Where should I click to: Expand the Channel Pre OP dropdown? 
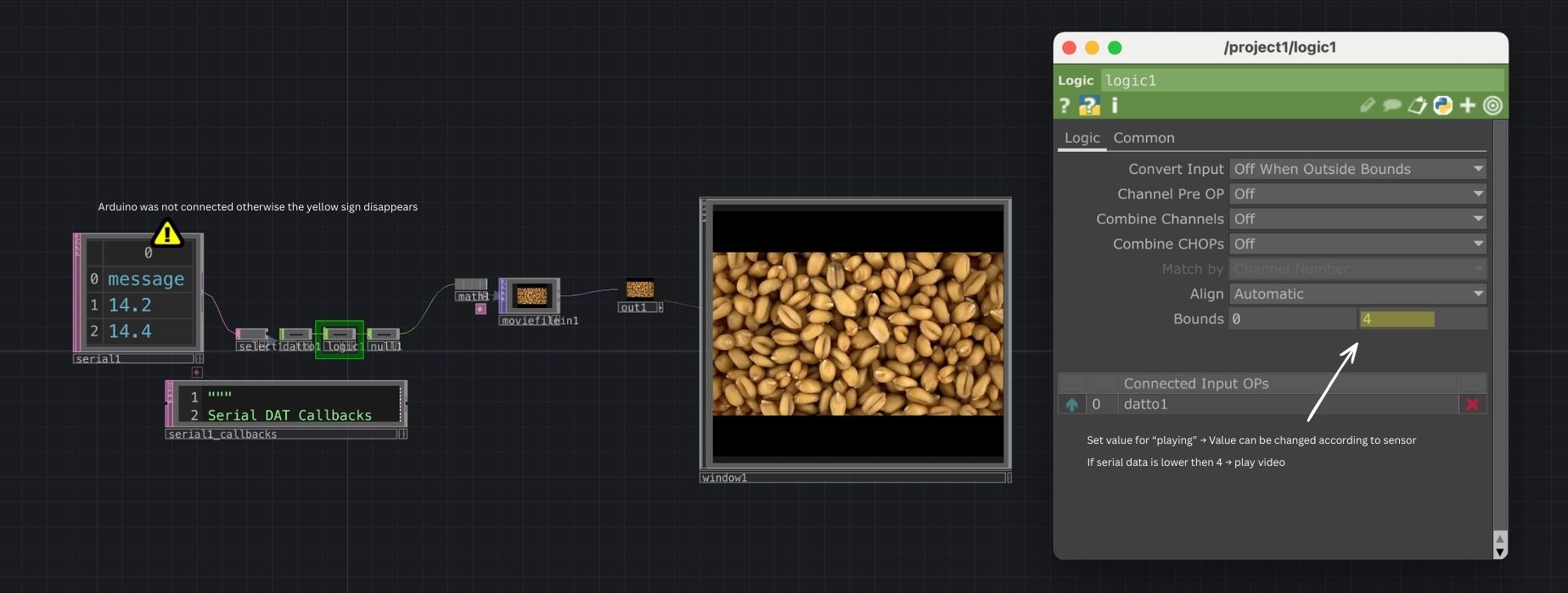1357,194
